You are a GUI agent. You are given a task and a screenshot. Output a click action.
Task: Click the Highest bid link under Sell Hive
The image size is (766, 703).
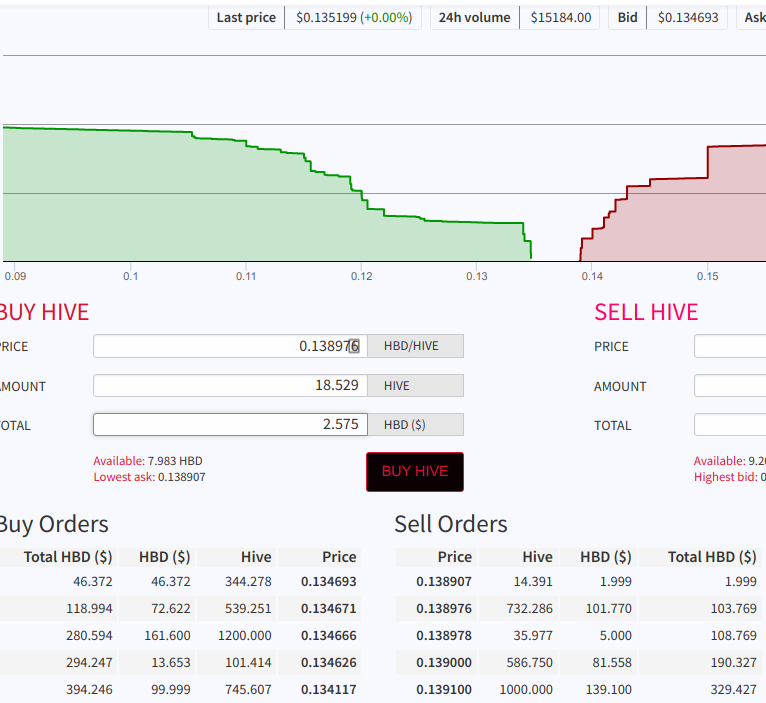click(730, 477)
